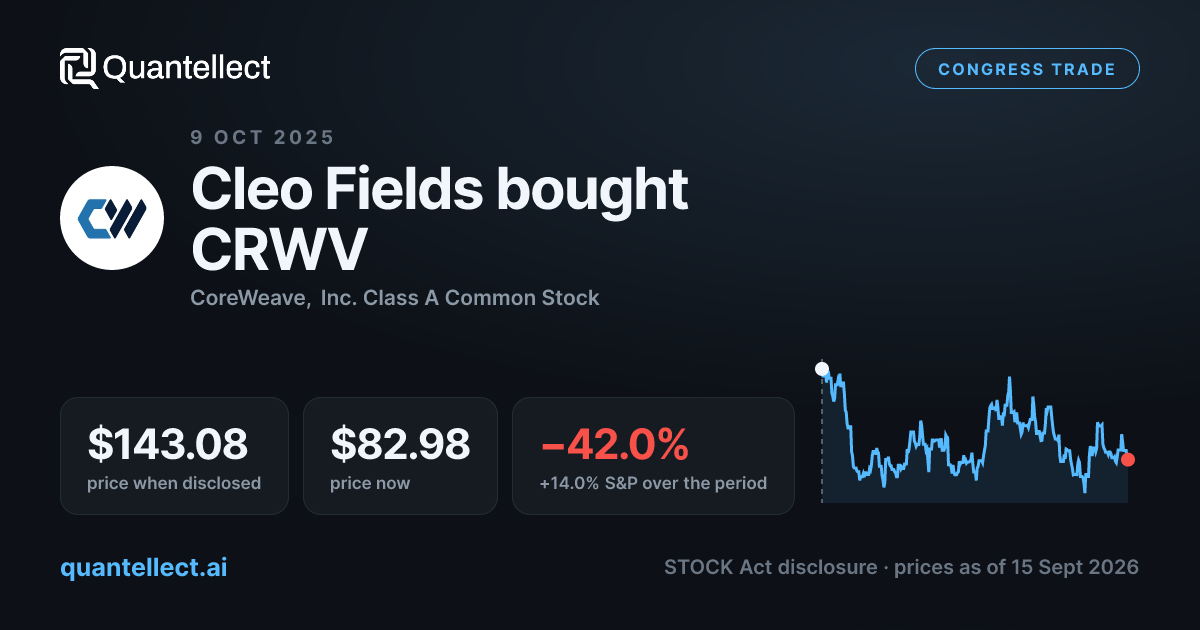Click the CoreWeave company logo
This screenshot has height=630, width=1200.
[112, 218]
